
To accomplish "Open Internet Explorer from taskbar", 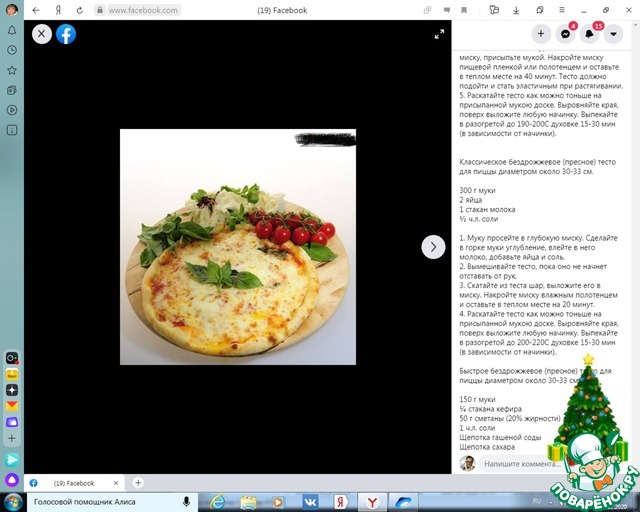I will 219,501.
